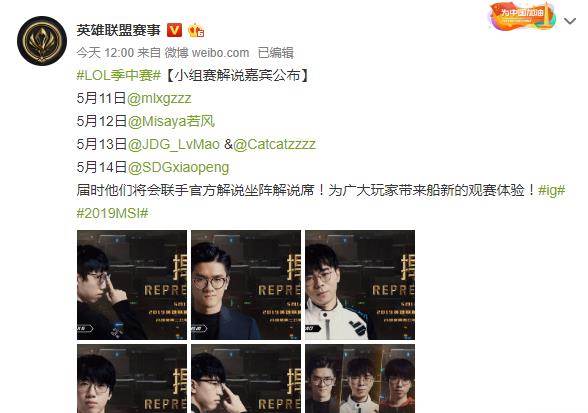Visit the @Misaya若风 mention
Screen dimensions: 588x413
(171, 121)
